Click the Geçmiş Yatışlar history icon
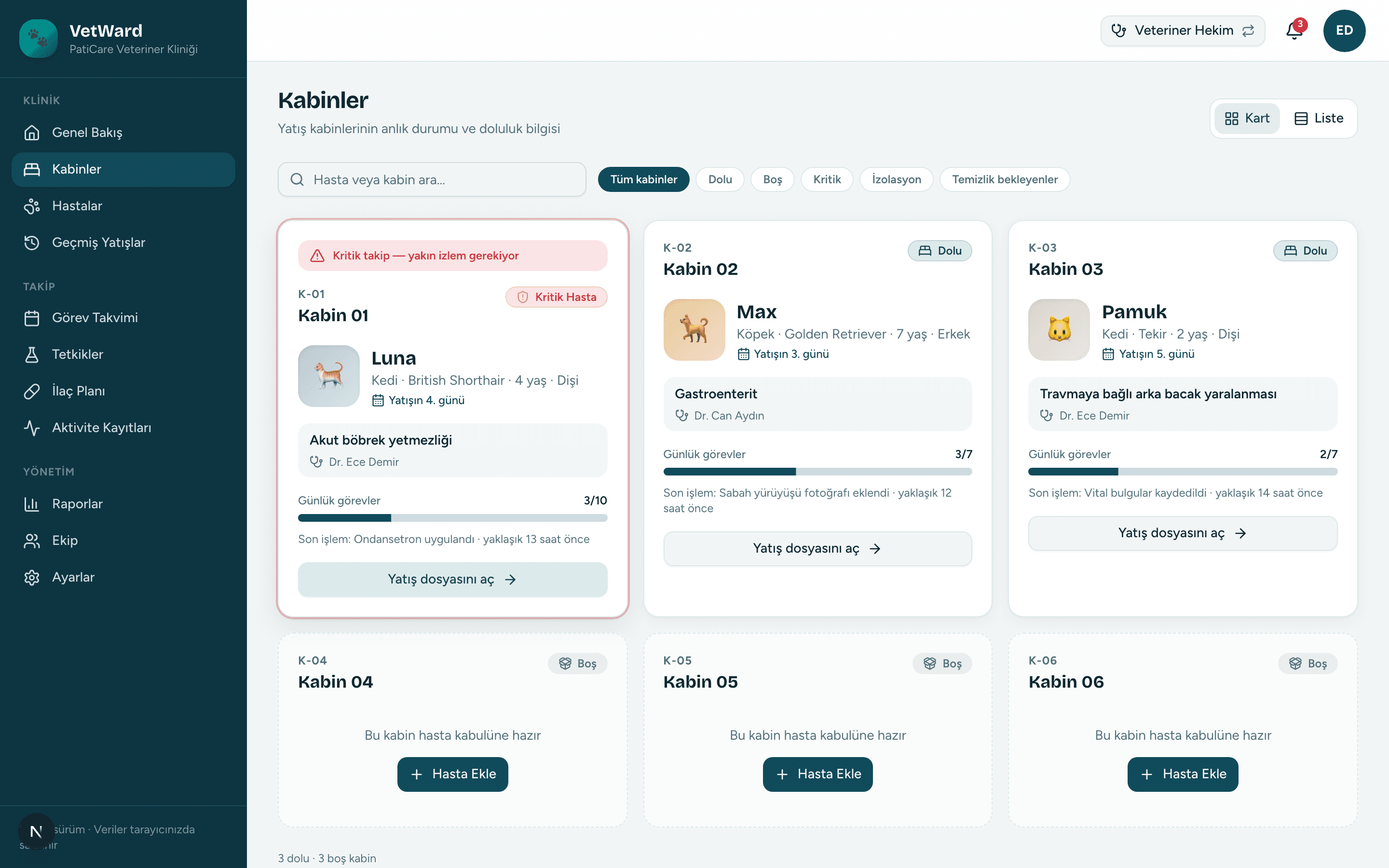This screenshot has width=1389, height=868. 31,242
